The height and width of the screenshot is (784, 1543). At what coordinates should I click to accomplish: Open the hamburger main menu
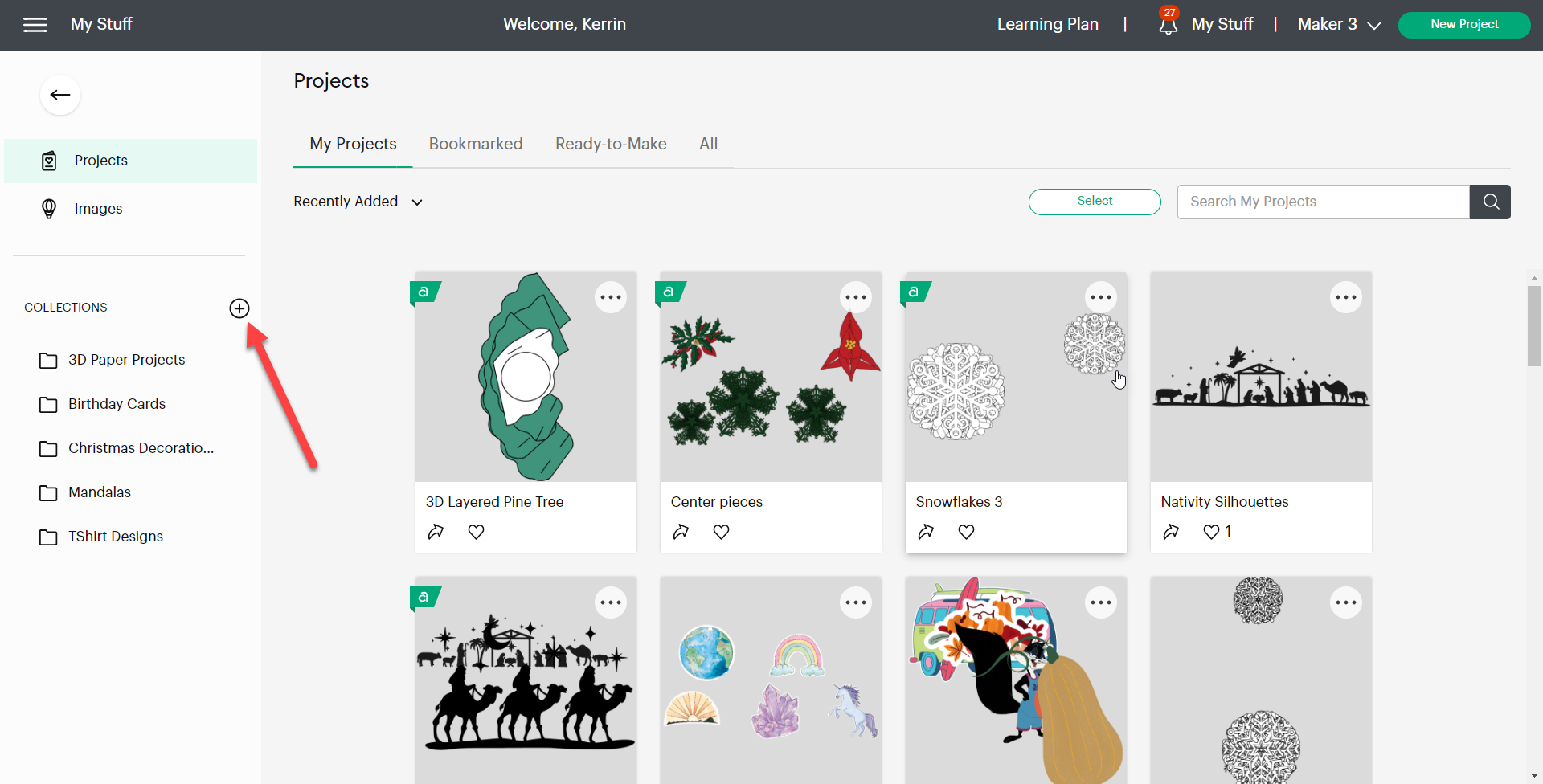click(x=35, y=25)
